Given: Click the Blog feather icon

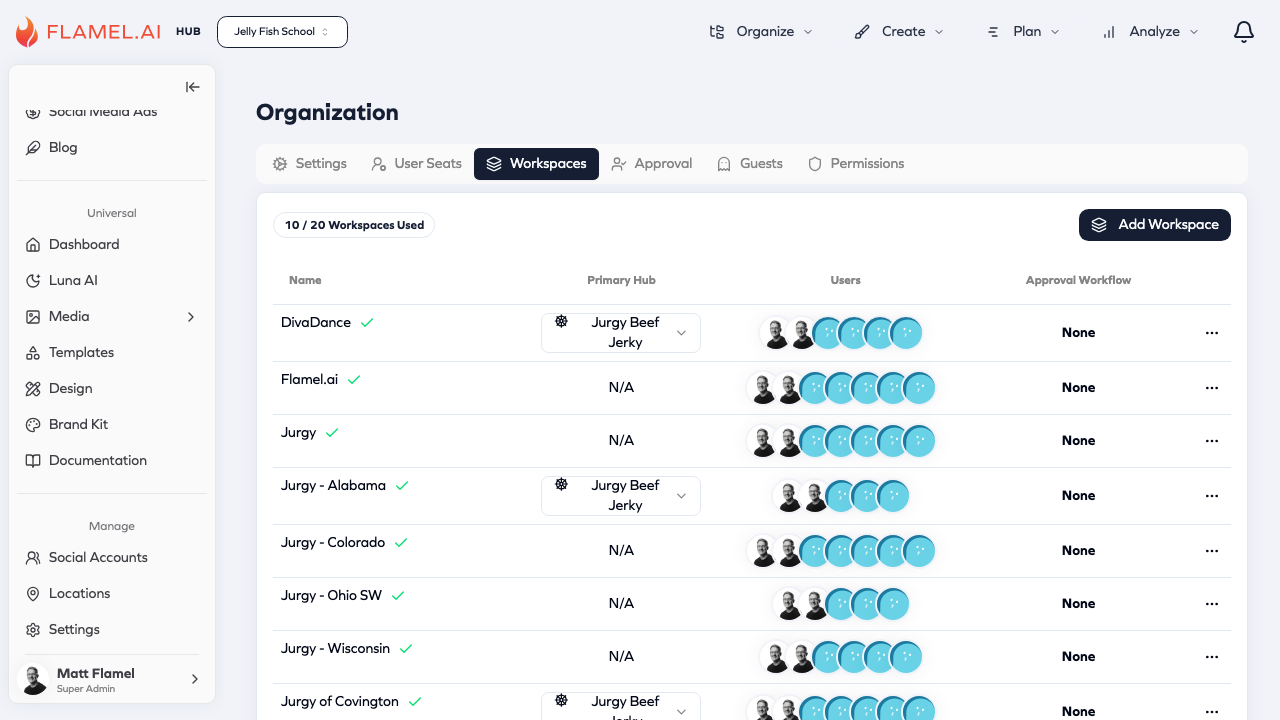Looking at the screenshot, I should 33,147.
